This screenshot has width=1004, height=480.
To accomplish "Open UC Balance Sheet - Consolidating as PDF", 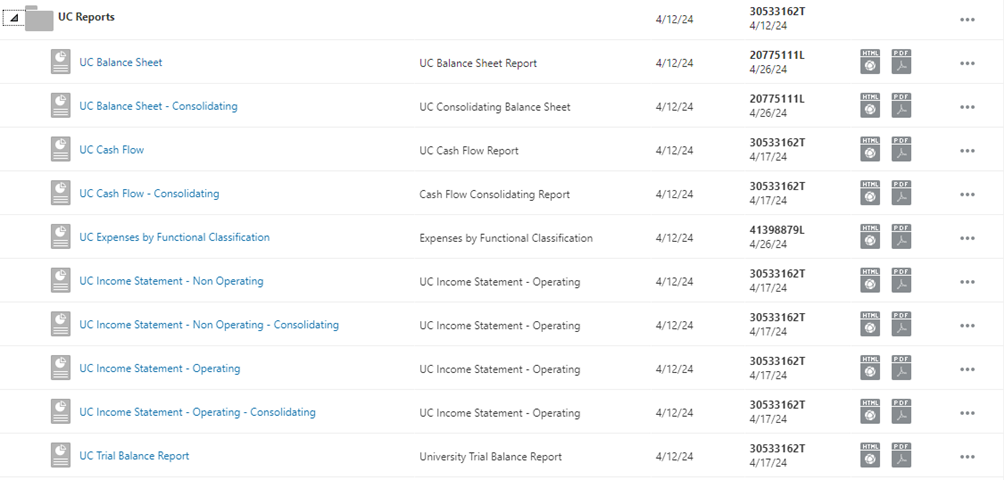I will (x=901, y=106).
